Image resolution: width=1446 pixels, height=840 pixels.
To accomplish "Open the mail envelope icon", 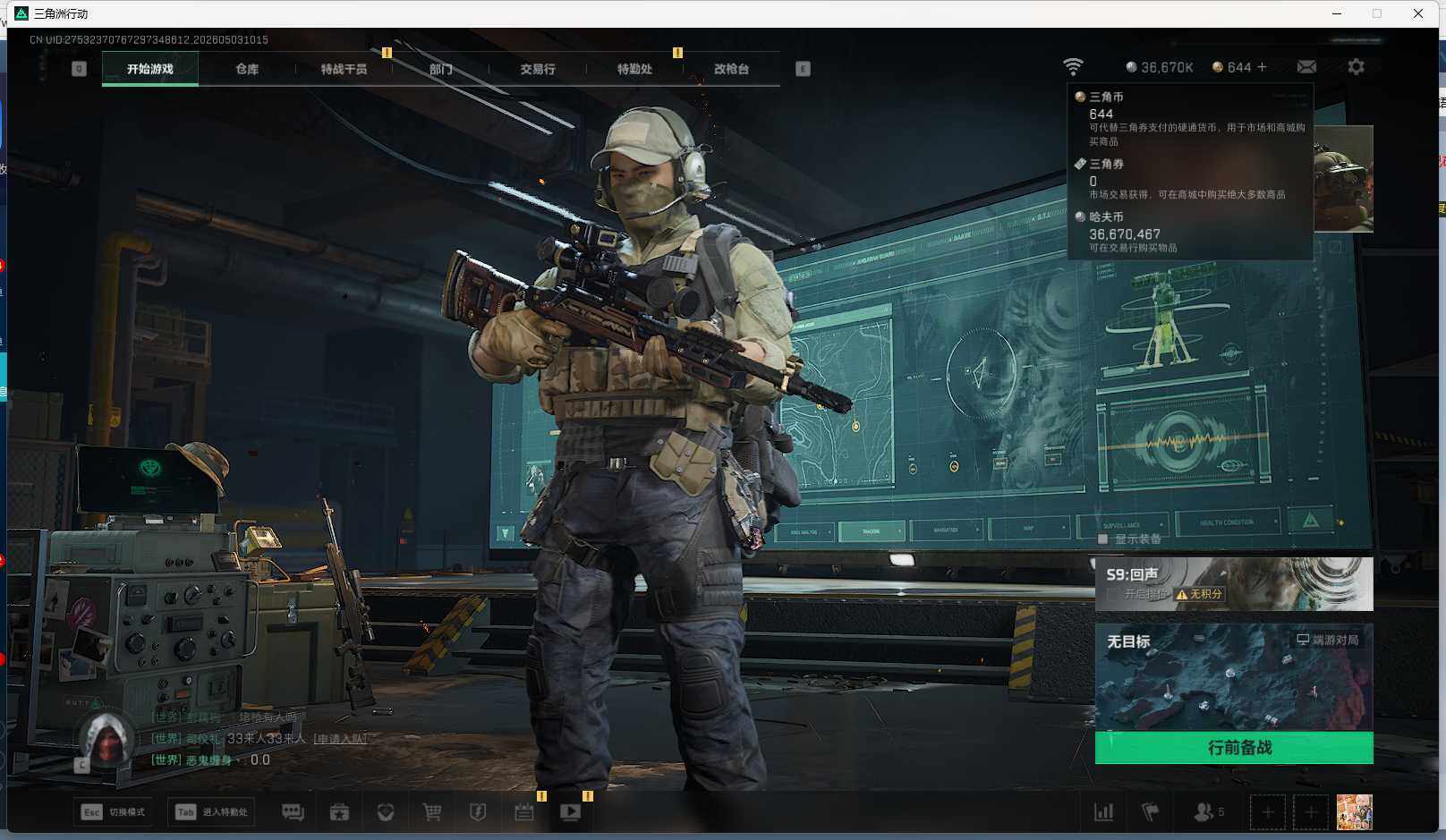I will 1306,67.
